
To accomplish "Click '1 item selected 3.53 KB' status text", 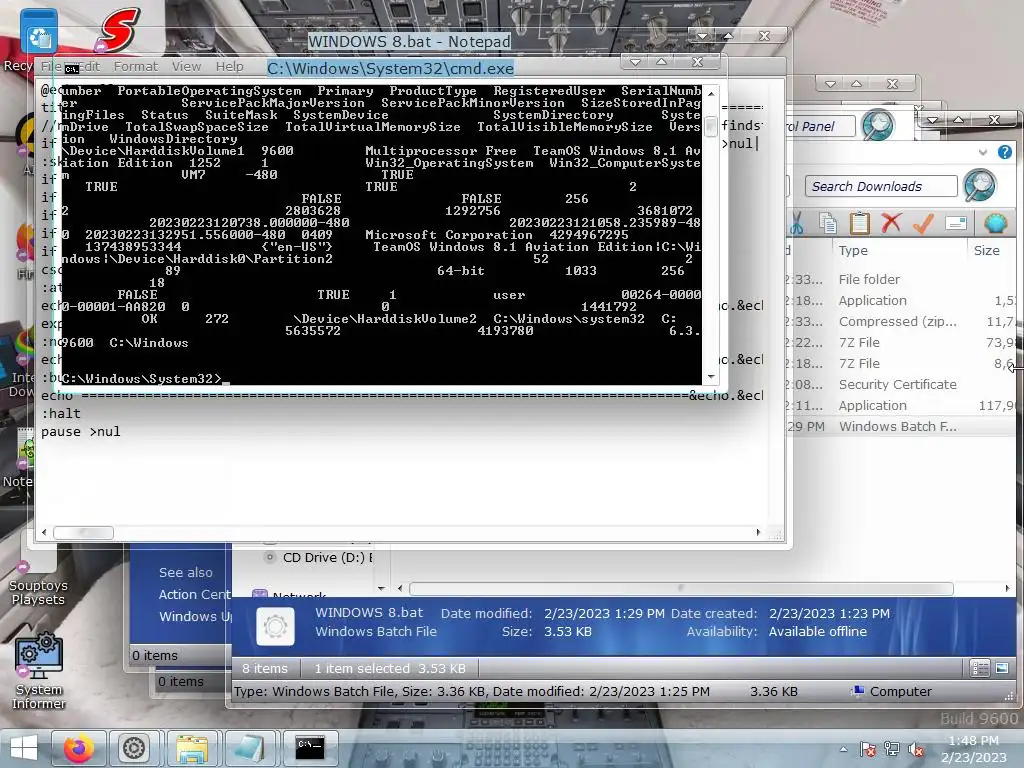I will pos(390,668).
